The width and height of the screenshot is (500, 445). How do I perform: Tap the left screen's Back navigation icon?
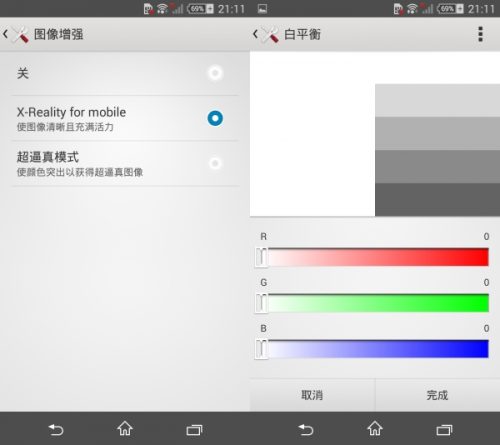point(56,429)
